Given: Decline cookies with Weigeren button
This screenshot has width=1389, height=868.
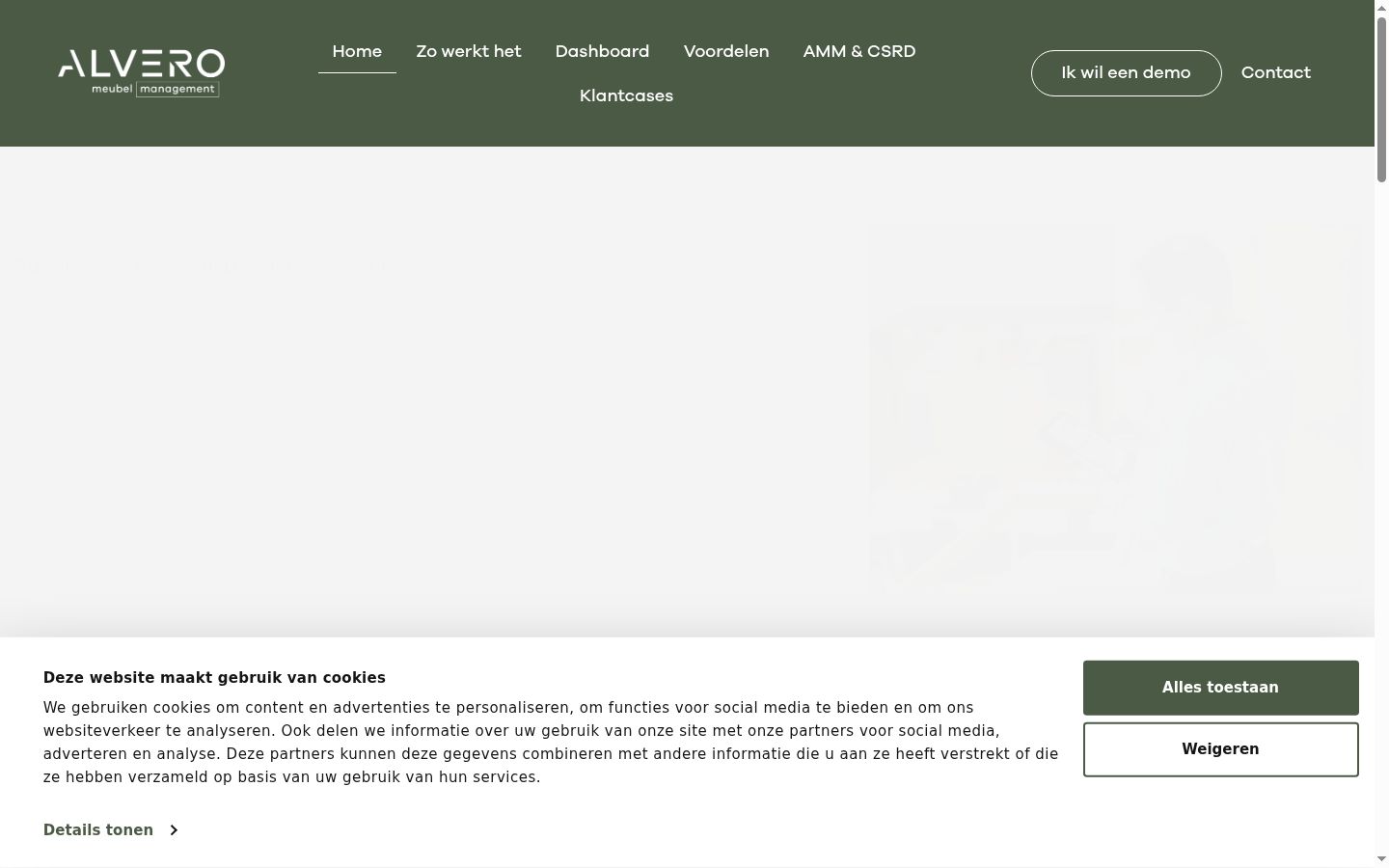Looking at the screenshot, I should pyautogui.click(x=1220, y=749).
